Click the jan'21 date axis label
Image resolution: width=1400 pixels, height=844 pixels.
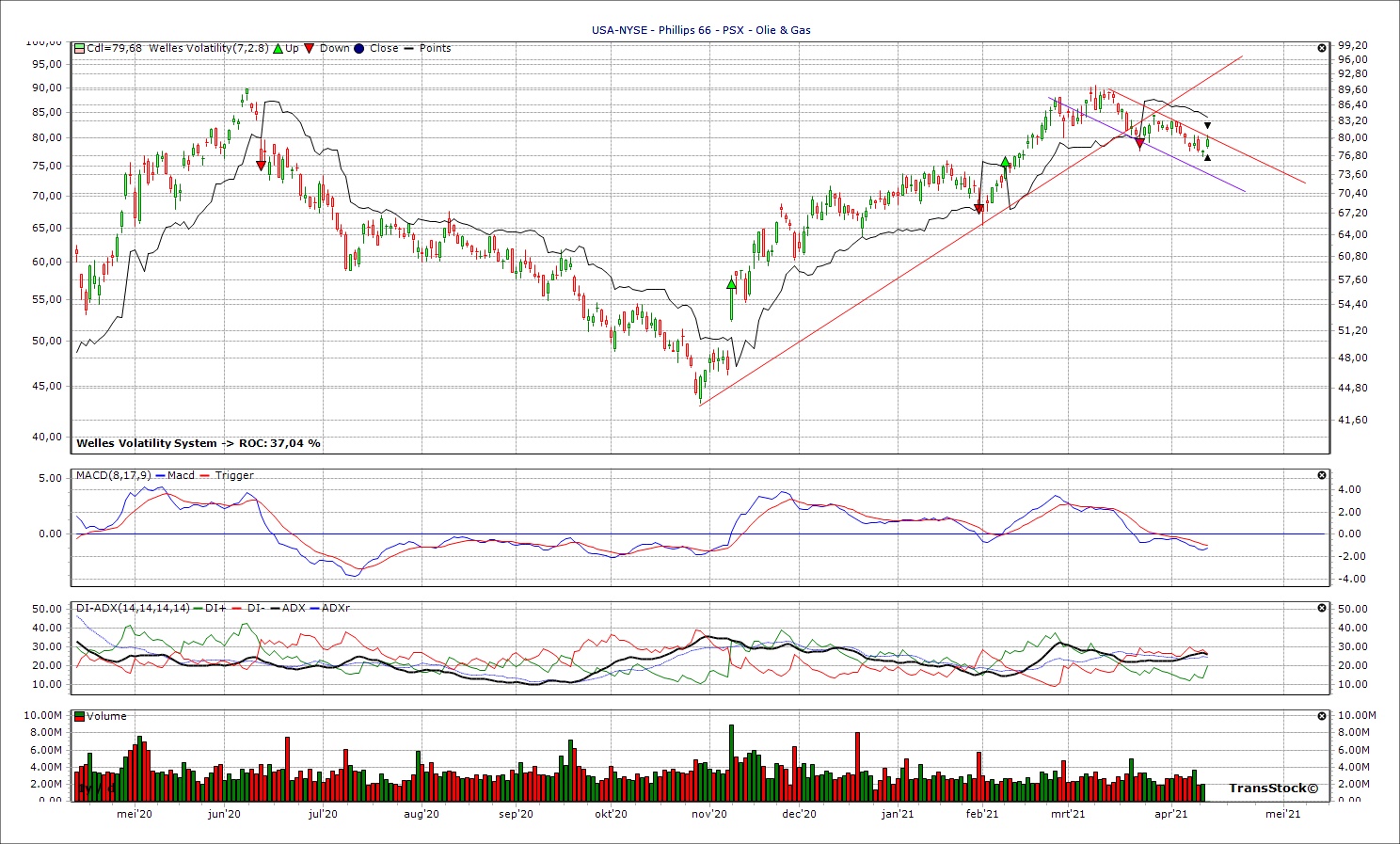898,814
